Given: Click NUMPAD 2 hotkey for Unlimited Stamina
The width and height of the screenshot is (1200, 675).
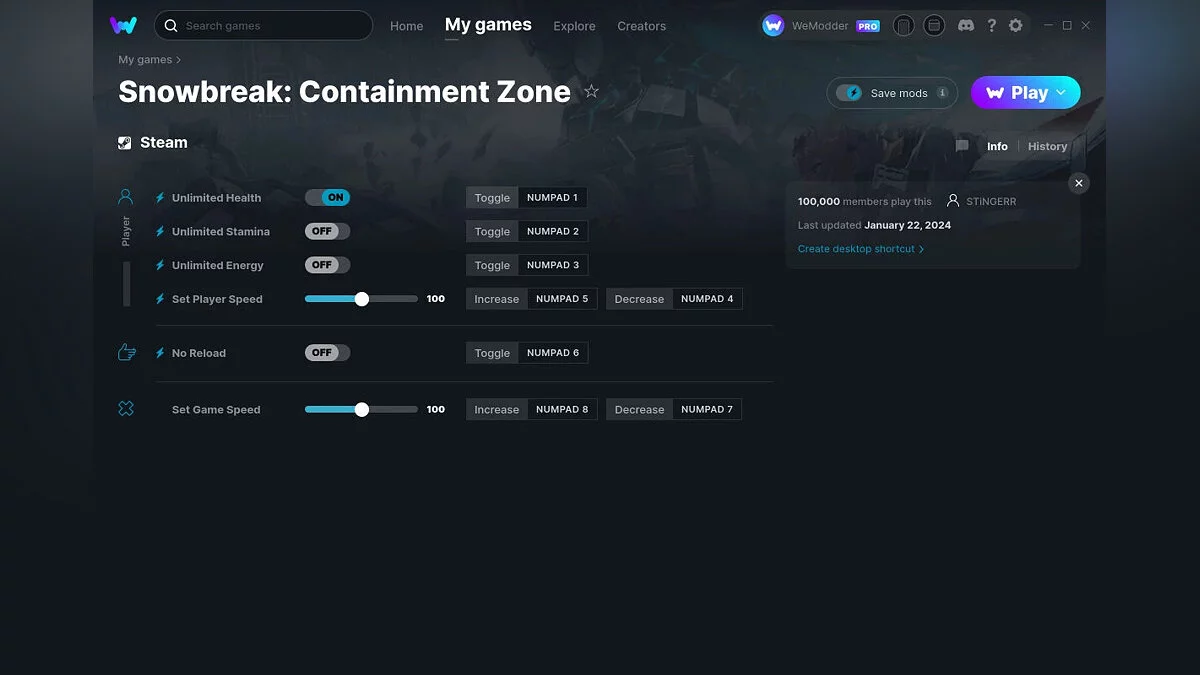Looking at the screenshot, I should click(x=553, y=231).
